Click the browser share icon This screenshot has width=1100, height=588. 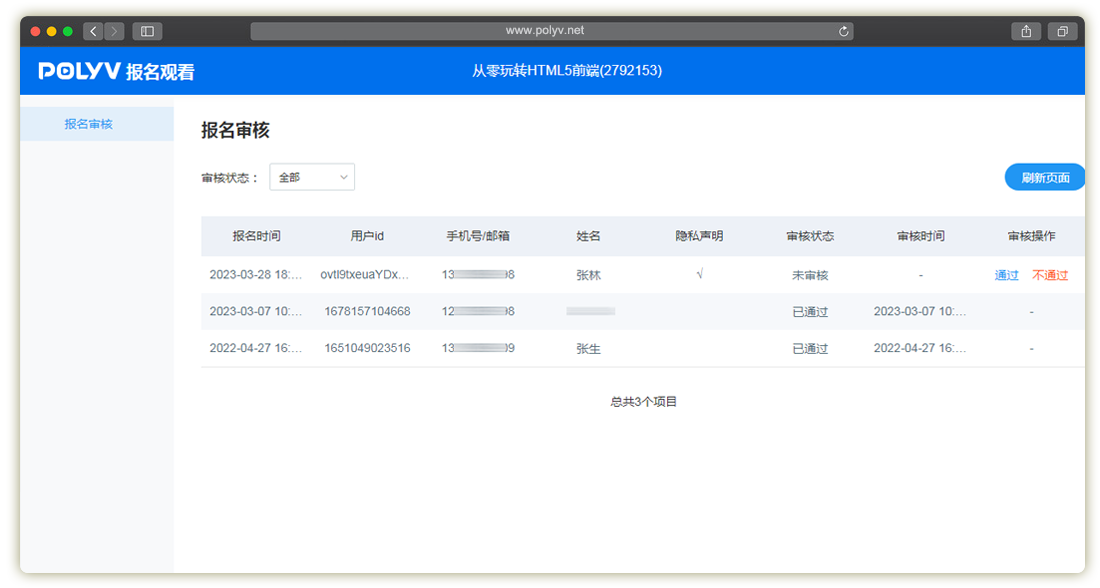(1026, 31)
